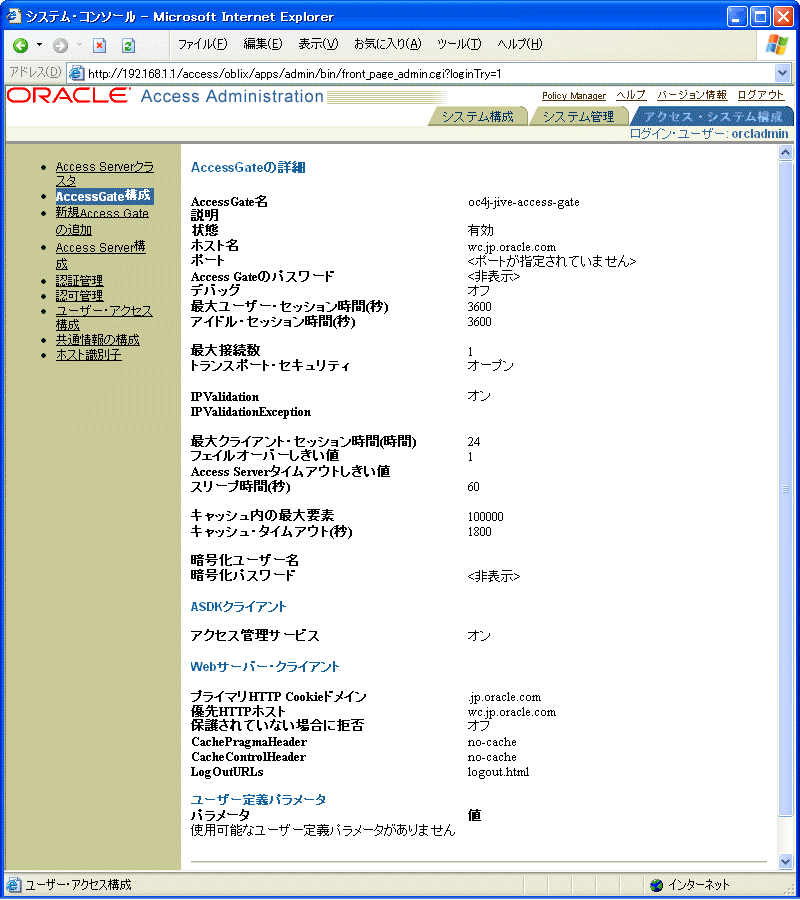
Task: Click the インターネット zone label in status bar
Action: pos(698,885)
